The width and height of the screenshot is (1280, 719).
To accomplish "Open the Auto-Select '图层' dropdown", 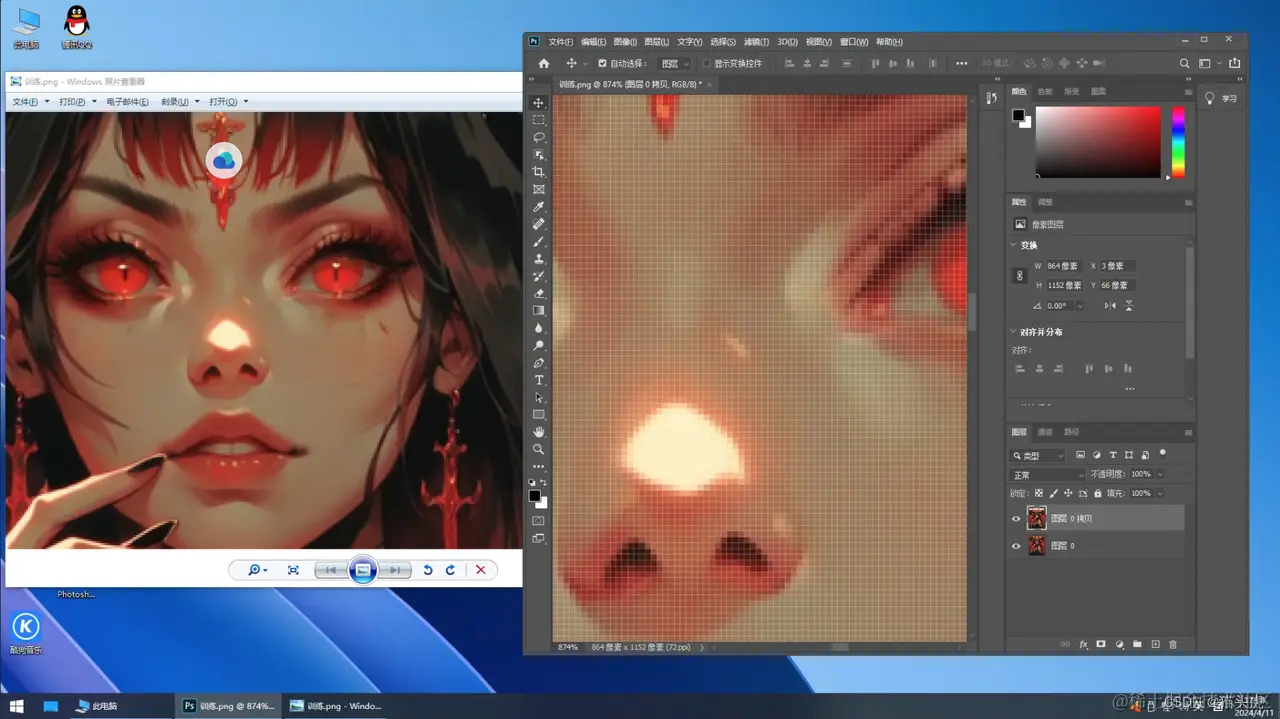I will coord(674,63).
